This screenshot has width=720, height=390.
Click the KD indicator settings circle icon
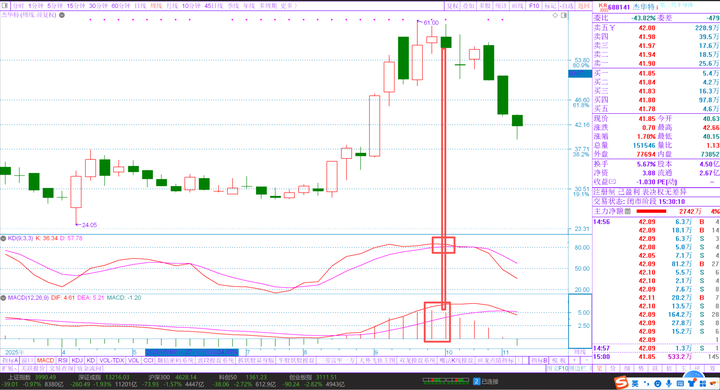3,238
